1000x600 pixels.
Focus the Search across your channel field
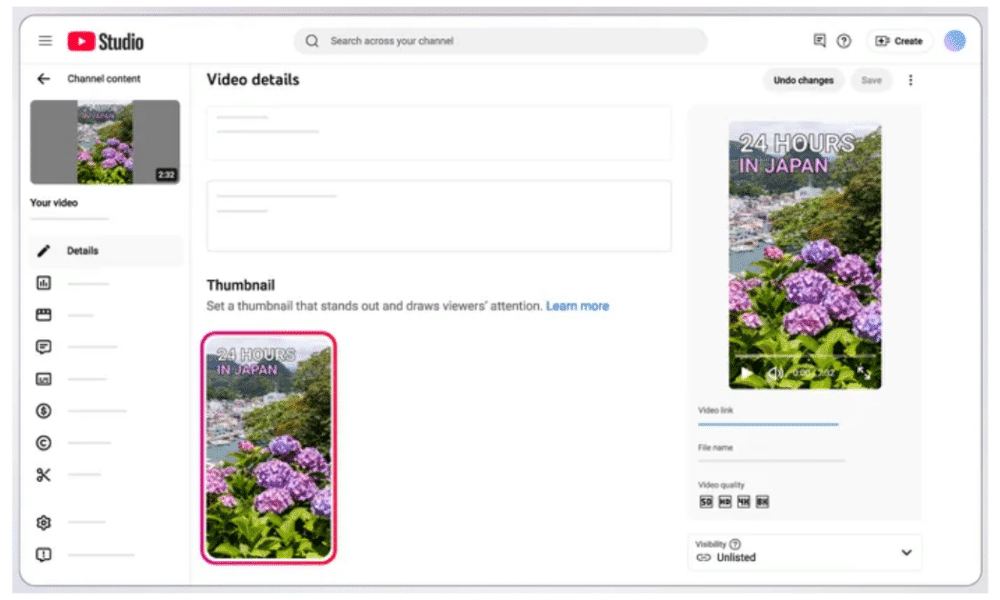tap(500, 41)
